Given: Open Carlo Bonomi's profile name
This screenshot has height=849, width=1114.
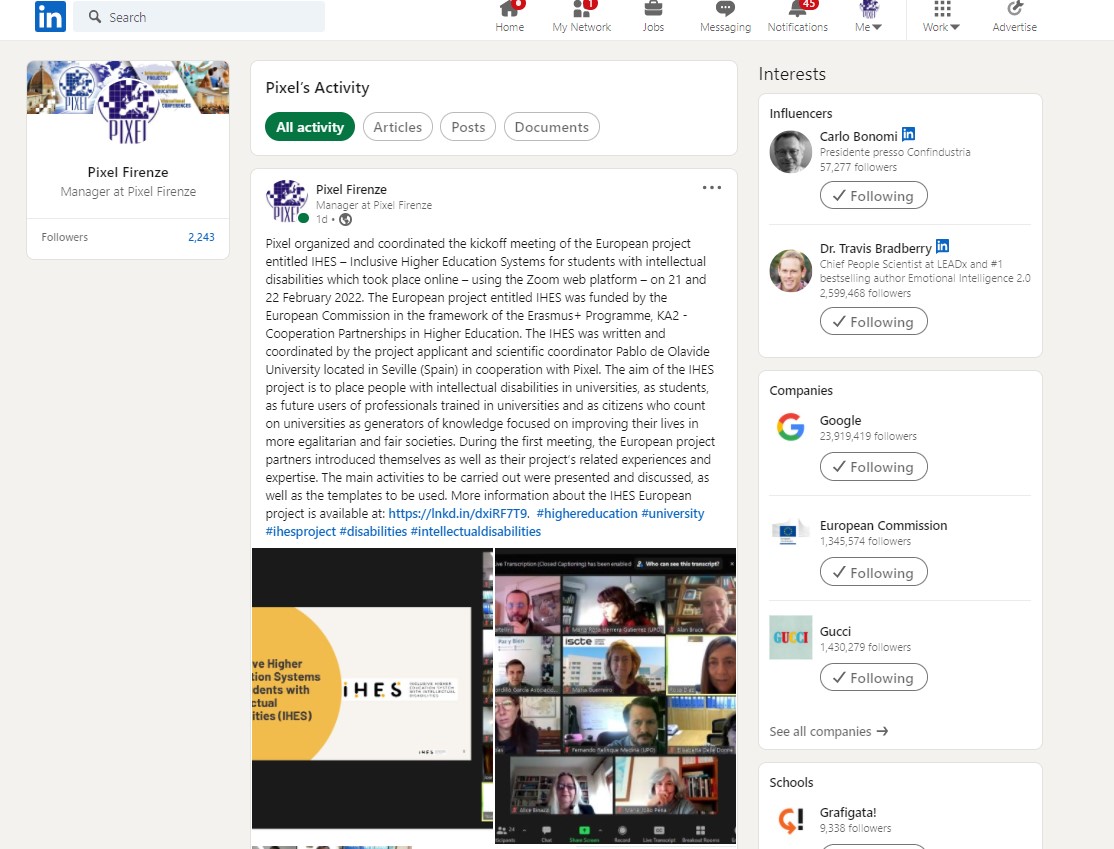Looking at the screenshot, I should [x=858, y=136].
